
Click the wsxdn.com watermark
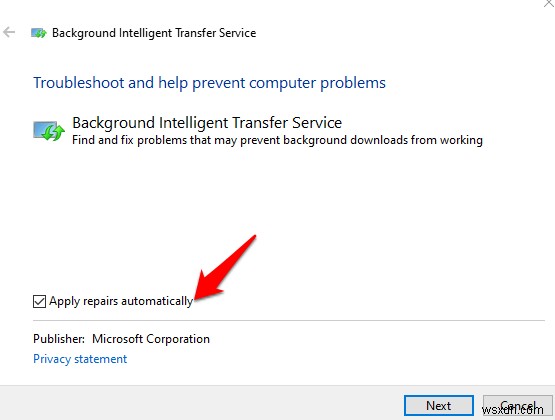click(513, 410)
